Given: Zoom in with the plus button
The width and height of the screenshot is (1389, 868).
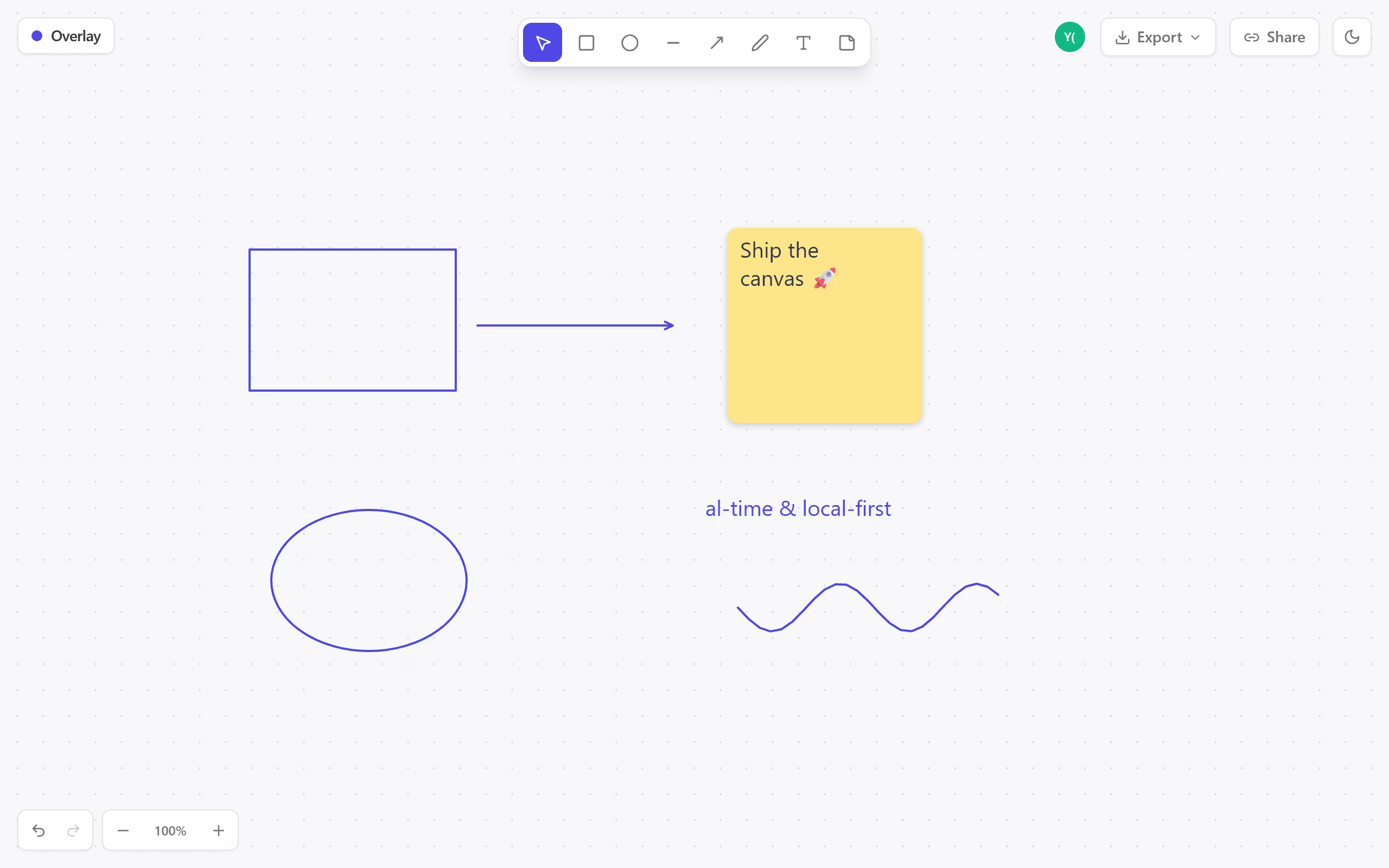Looking at the screenshot, I should (x=219, y=830).
